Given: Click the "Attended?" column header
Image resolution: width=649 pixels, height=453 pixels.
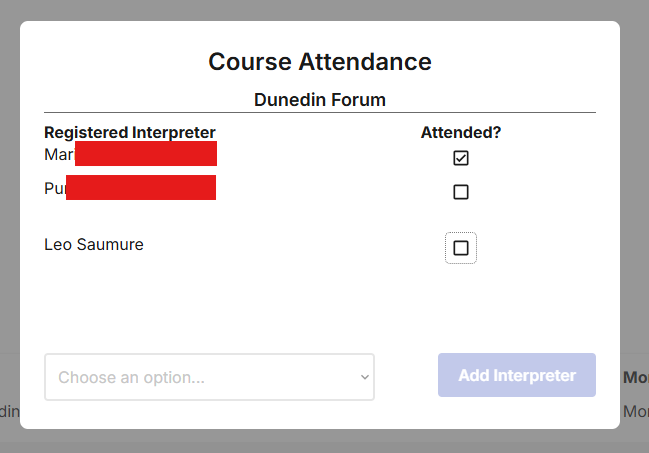Looking at the screenshot, I should [x=461, y=132].
